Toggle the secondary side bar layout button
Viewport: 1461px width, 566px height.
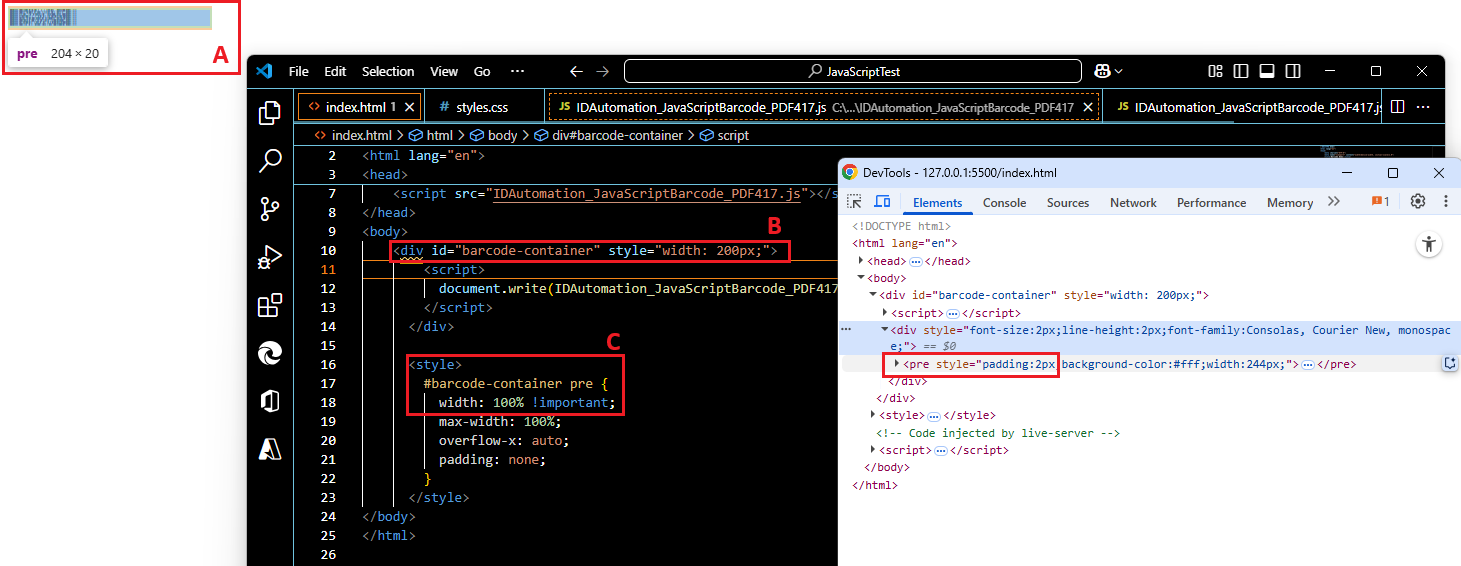pyautogui.click(x=1293, y=71)
